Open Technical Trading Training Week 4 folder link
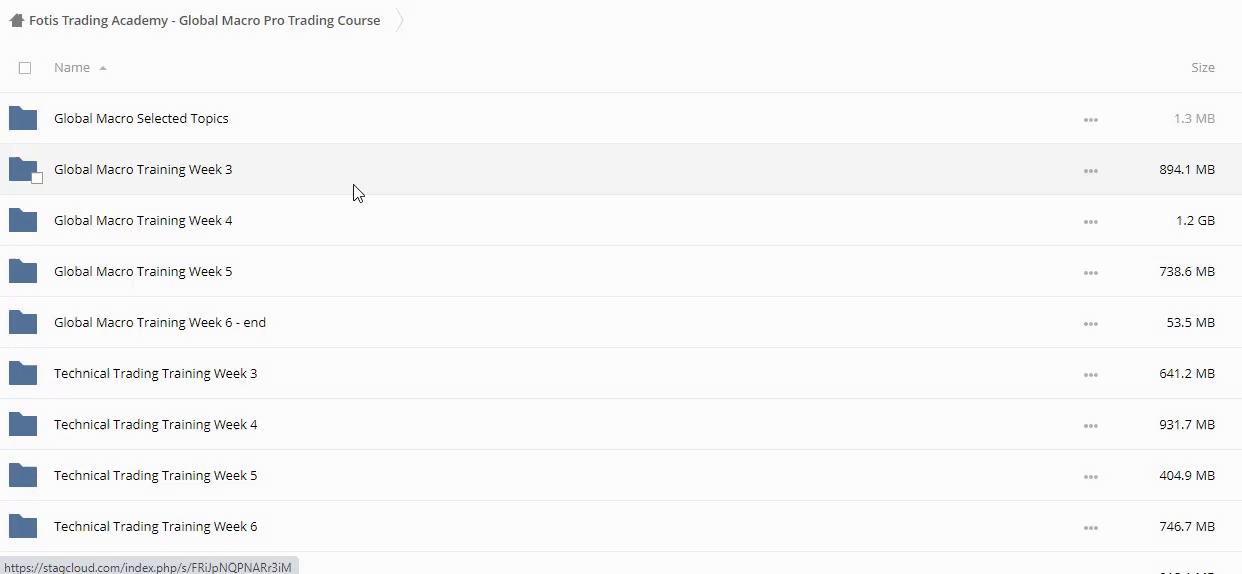The image size is (1242, 574). click(x=155, y=425)
